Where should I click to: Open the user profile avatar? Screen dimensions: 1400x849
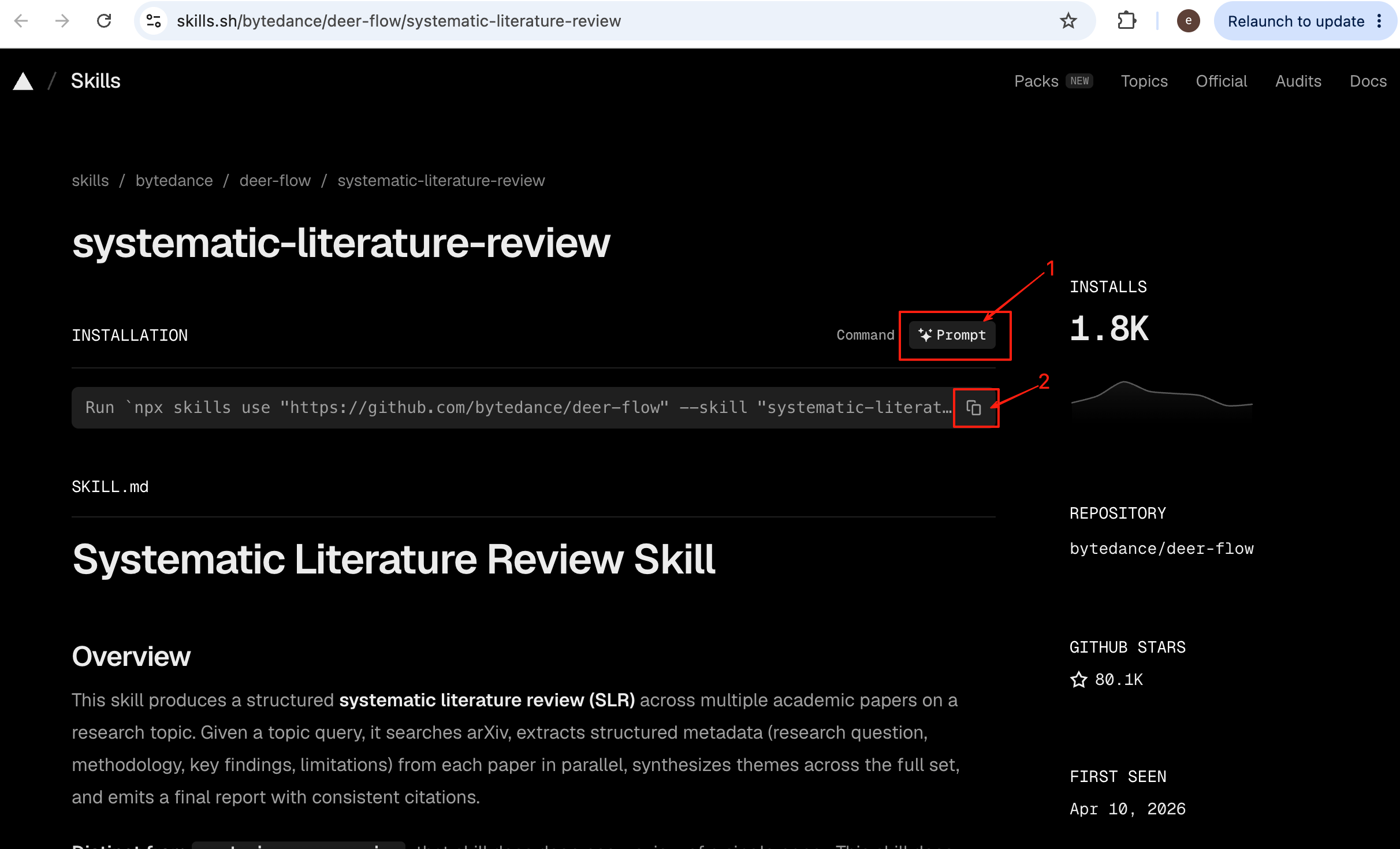(1188, 21)
